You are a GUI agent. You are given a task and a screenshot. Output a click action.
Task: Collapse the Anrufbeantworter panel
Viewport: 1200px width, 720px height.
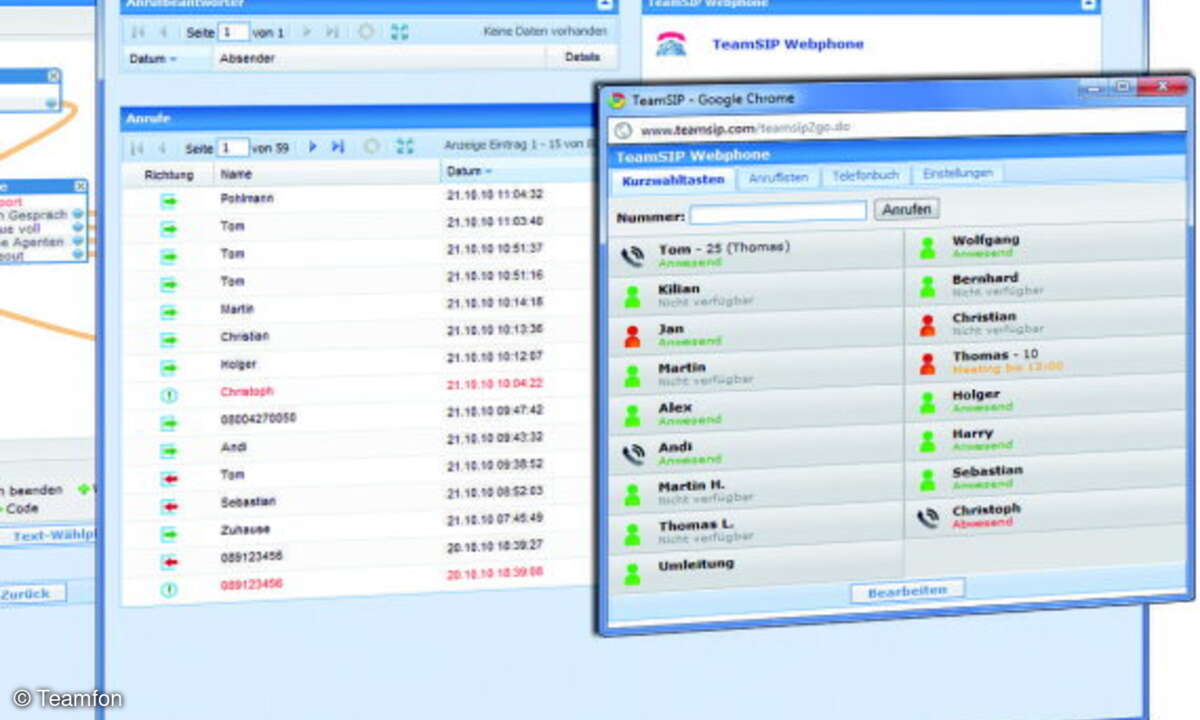coord(603,4)
